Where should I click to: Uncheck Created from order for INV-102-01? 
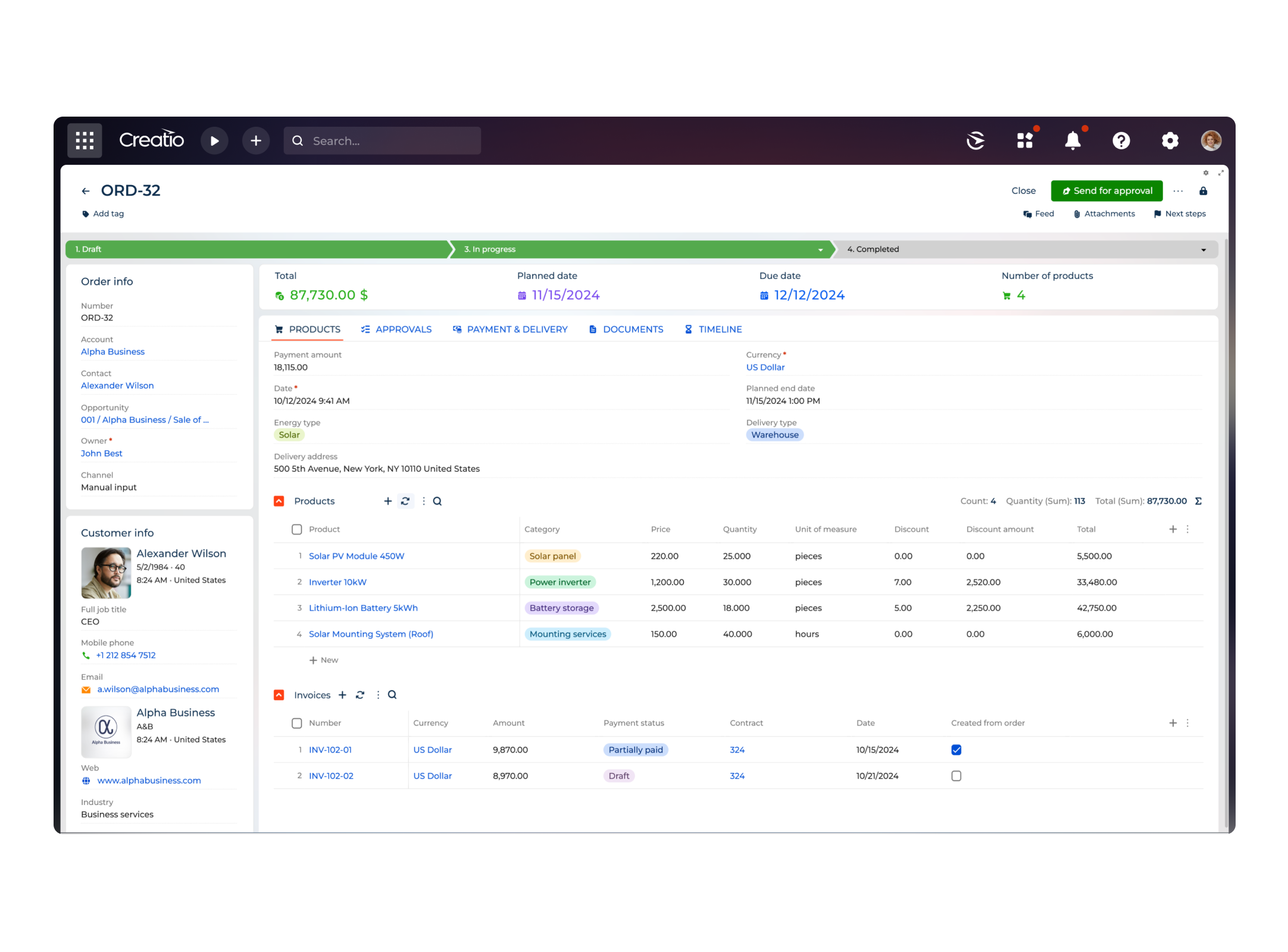click(x=956, y=750)
